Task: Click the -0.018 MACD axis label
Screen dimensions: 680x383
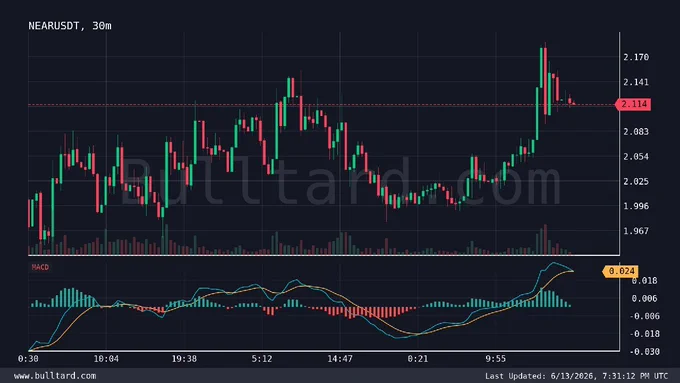Action: (644, 334)
